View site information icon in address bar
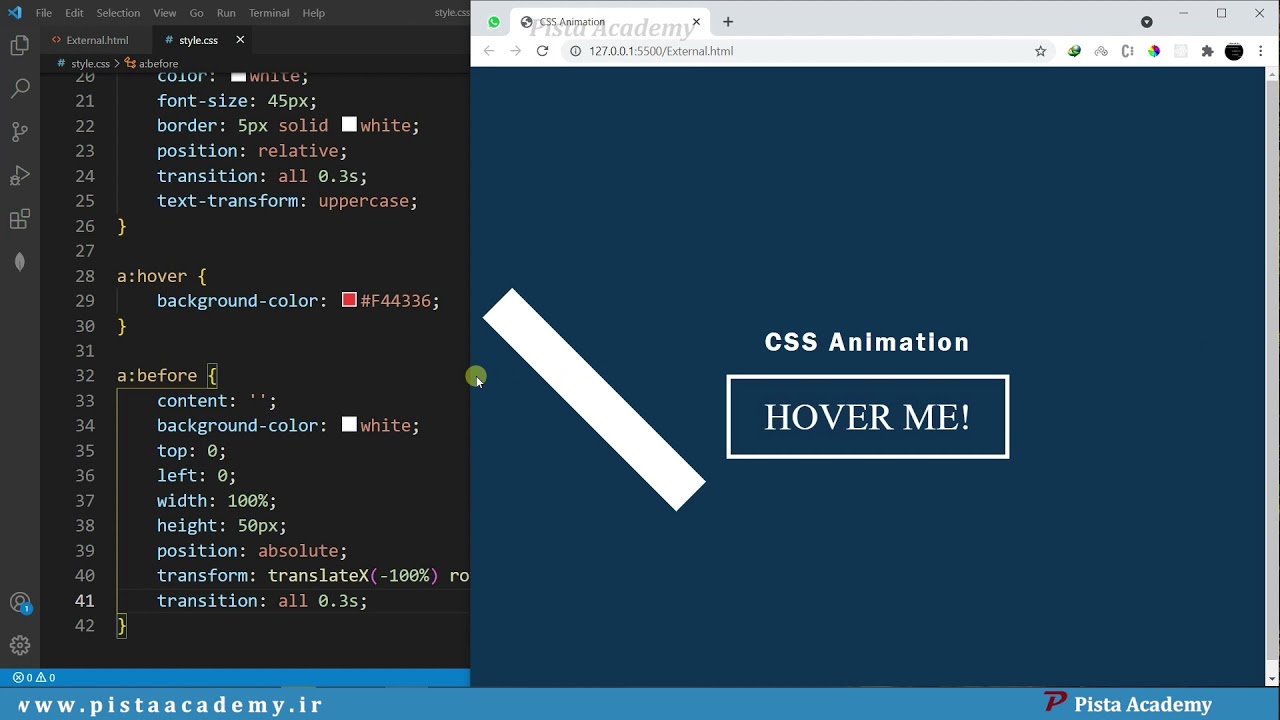1280x720 pixels. click(x=575, y=51)
